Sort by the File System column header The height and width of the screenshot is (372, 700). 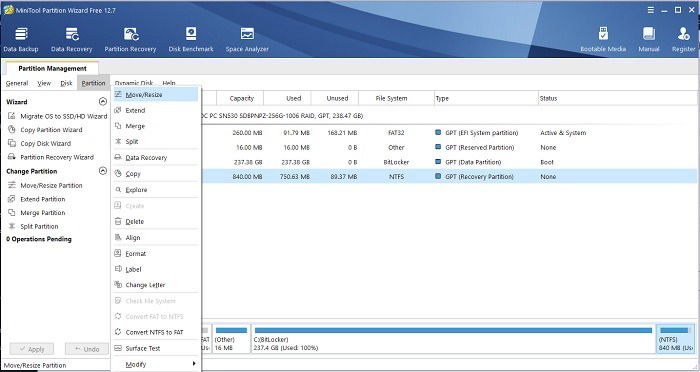tap(396, 98)
